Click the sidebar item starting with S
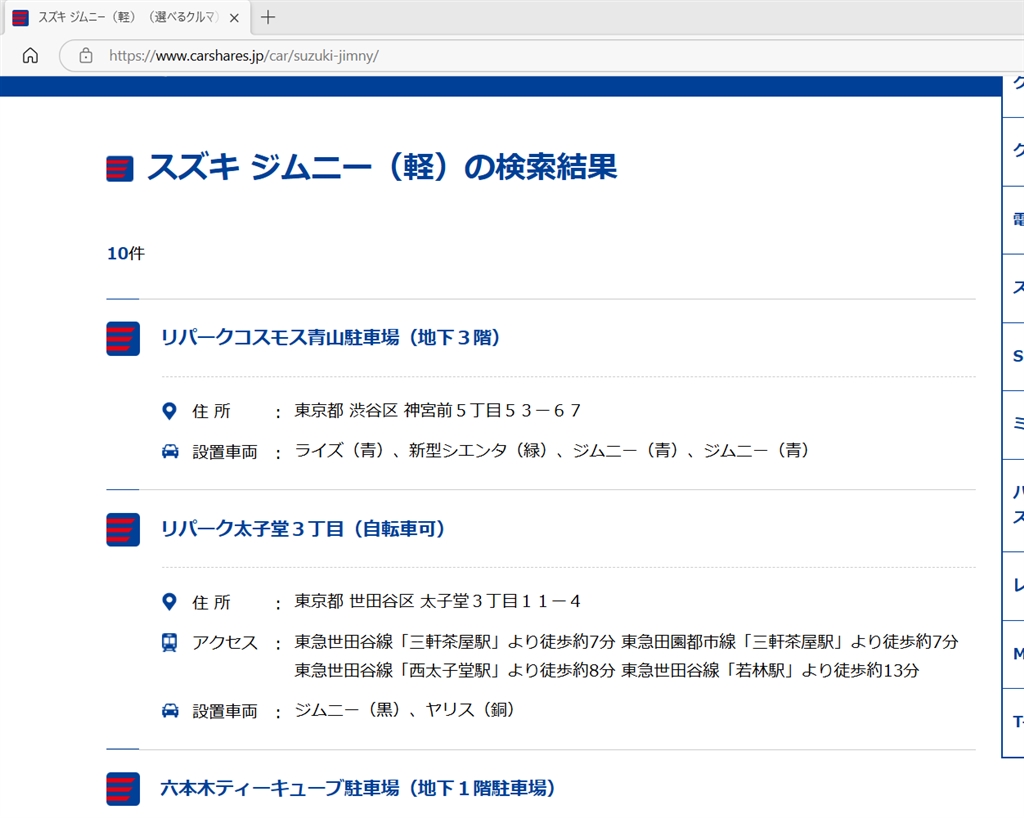 tap(1013, 356)
